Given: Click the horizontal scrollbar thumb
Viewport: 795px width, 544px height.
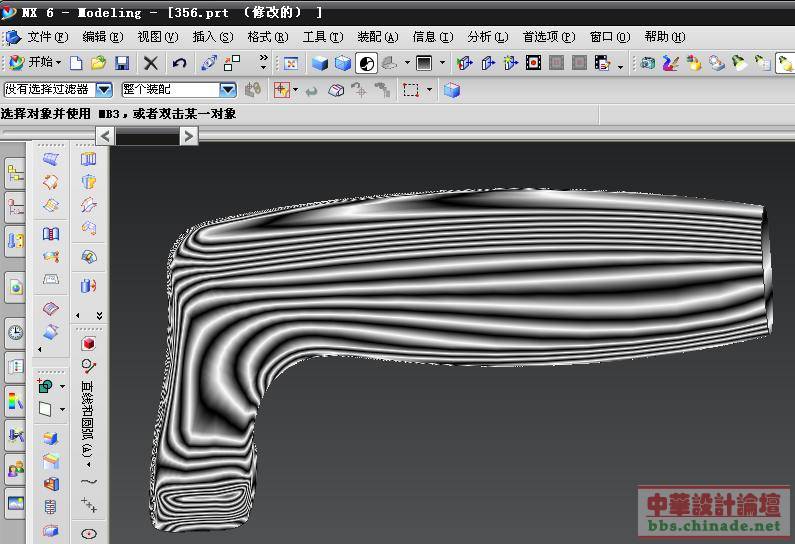Looking at the screenshot, I should pyautogui.click(x=146, y=135).
